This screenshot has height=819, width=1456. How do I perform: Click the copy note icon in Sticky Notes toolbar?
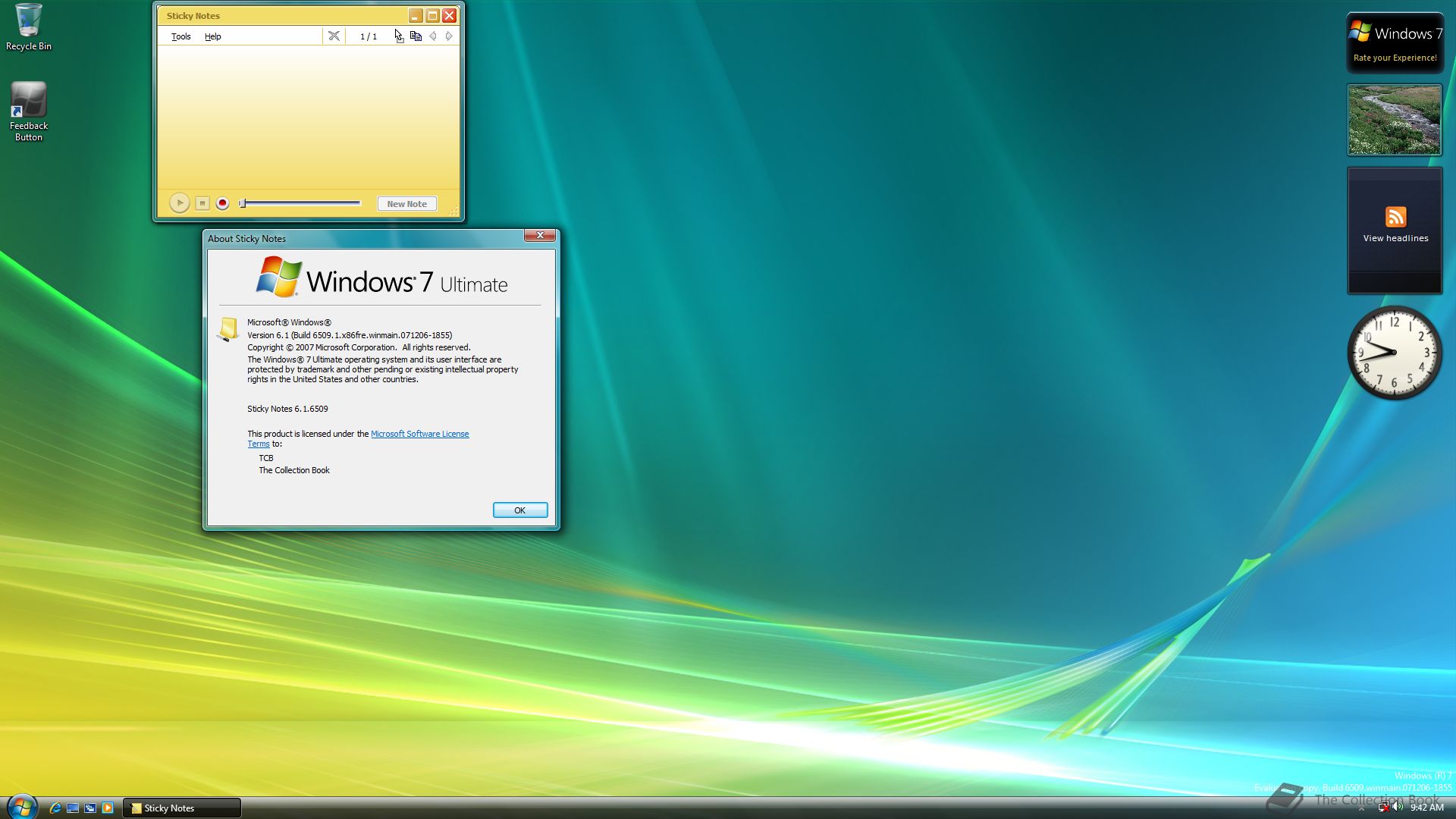click(416, 36)
